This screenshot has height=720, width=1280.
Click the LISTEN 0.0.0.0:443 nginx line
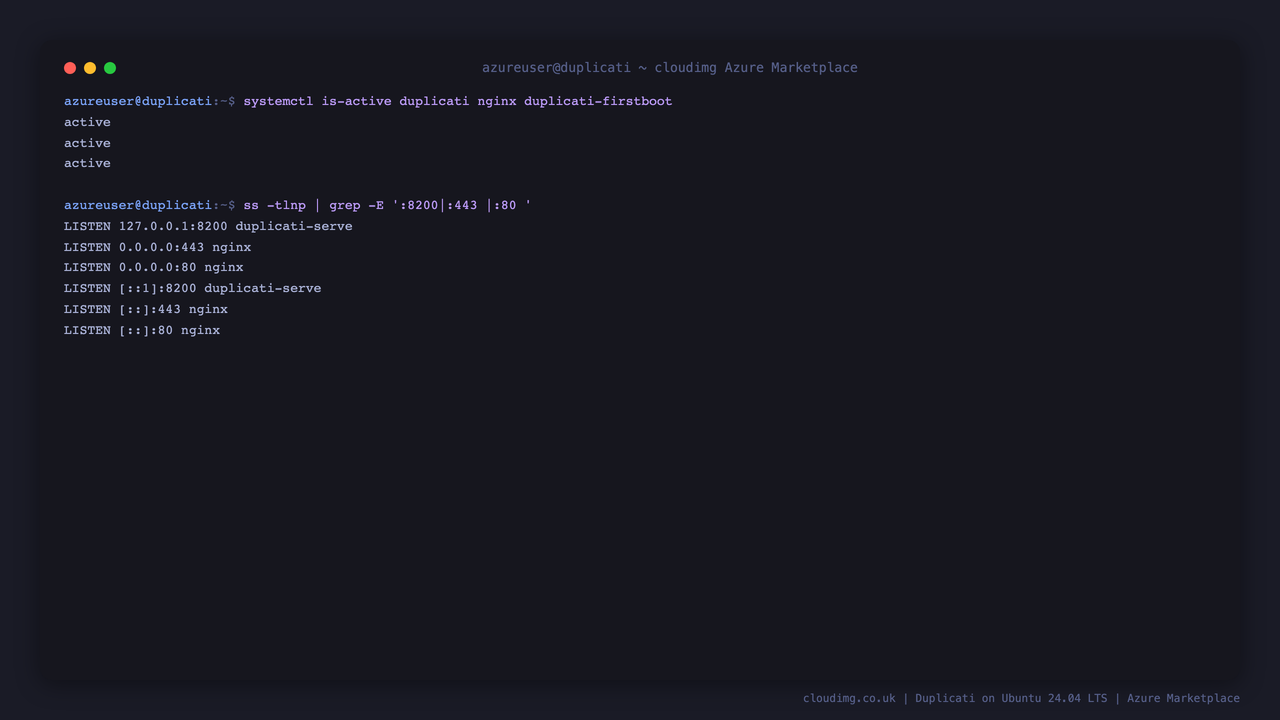point(157,247)
